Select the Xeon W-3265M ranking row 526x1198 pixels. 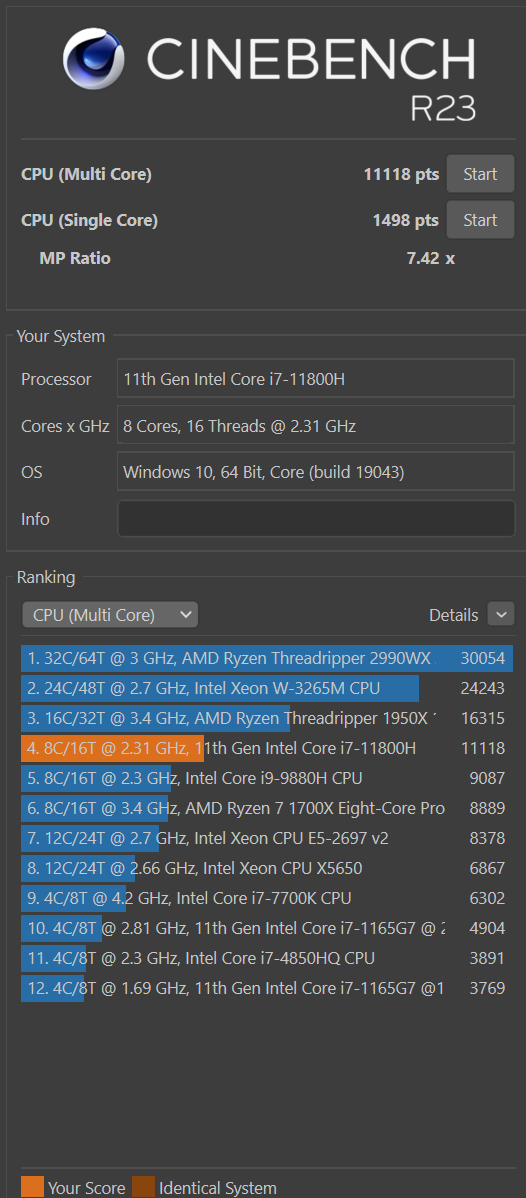coord(267,688)
